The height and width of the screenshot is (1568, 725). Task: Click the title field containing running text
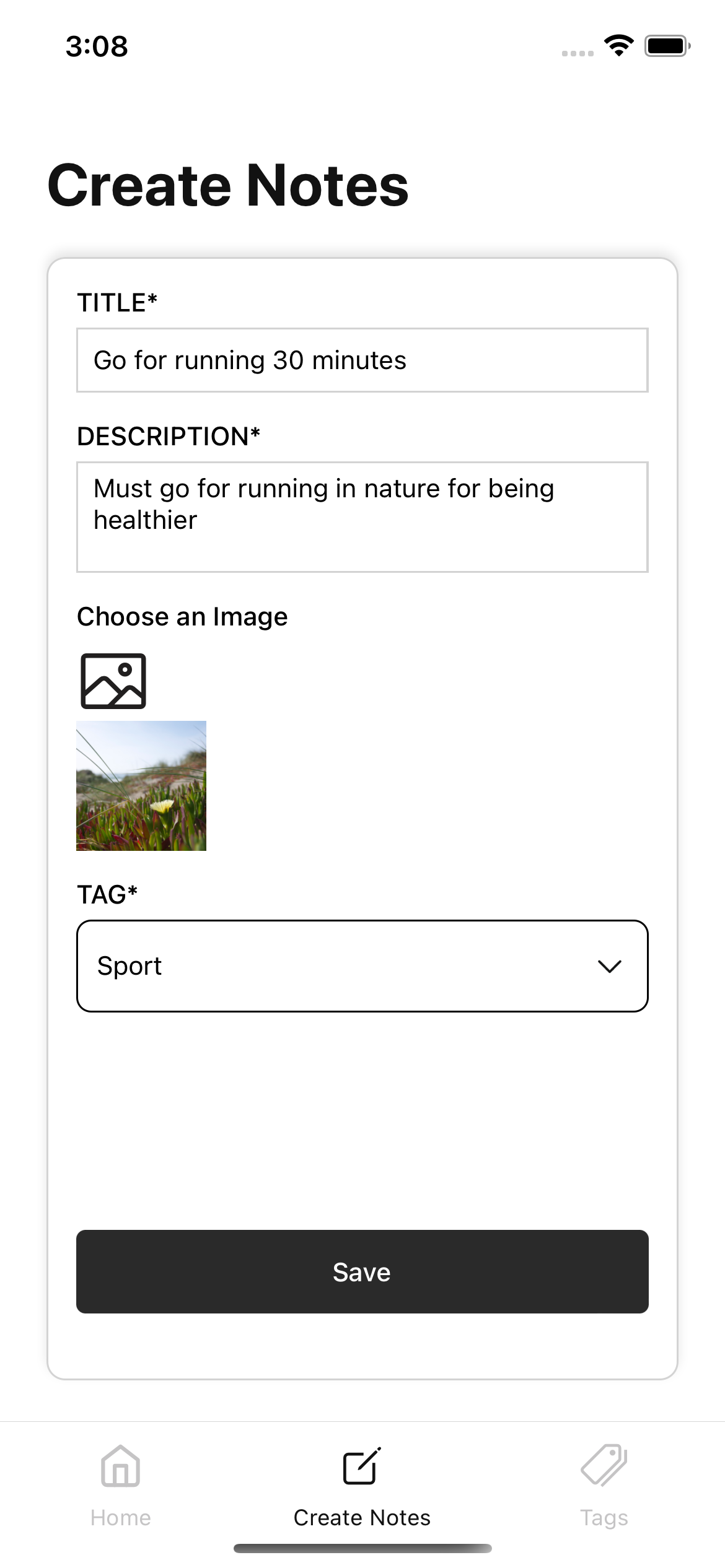[x=362, y=360]
